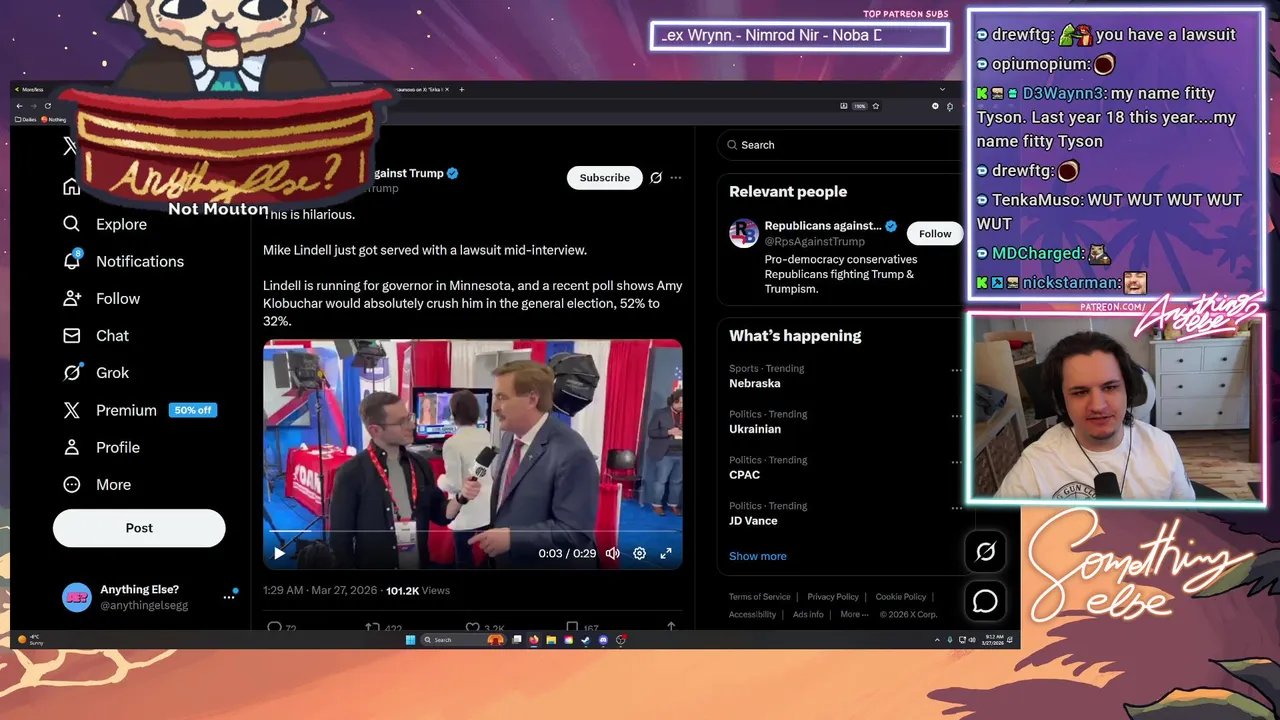The width and height of the screenshot is (1280, 720).
Task: Open the Cookie Policy link
Action: (901, 597)
